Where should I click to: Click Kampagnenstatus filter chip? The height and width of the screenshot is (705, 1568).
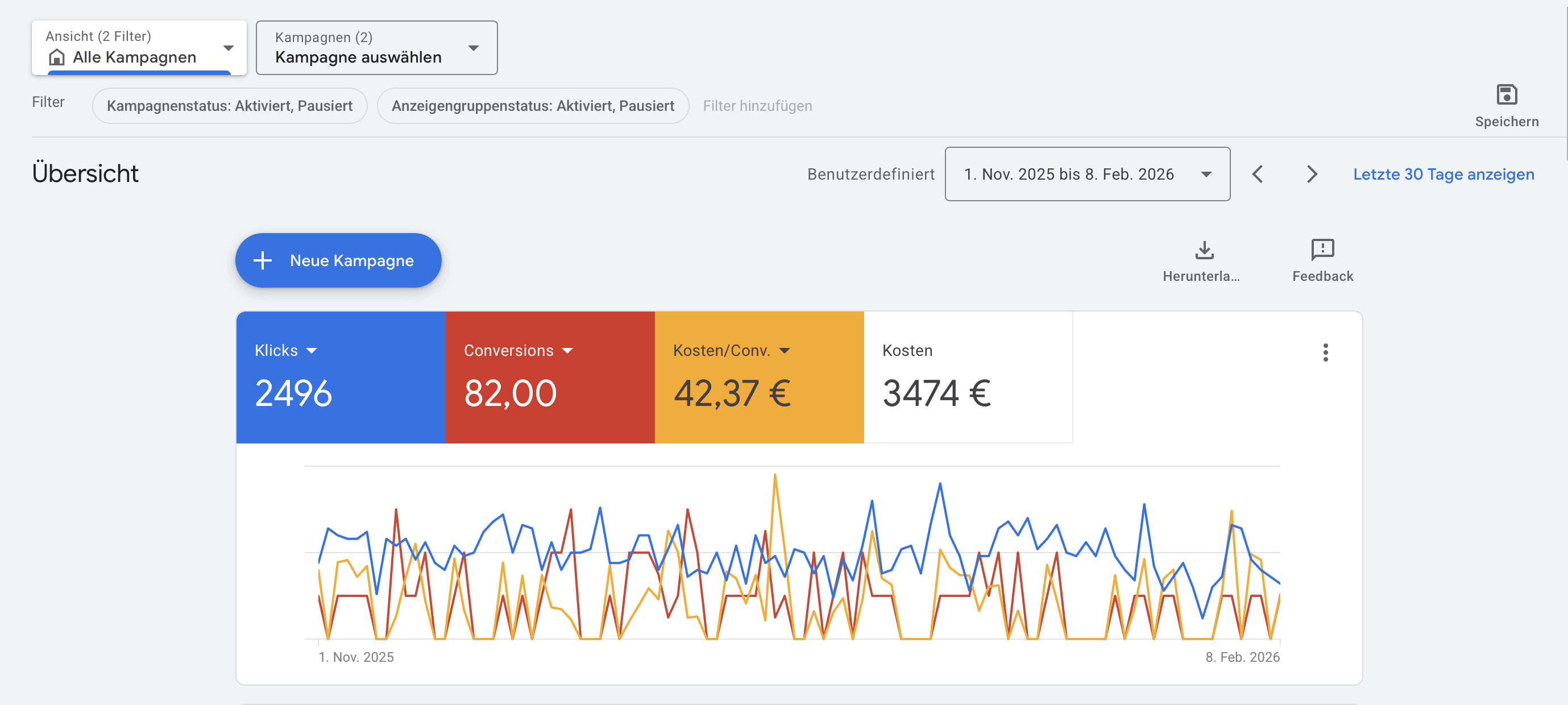point(230,106)
